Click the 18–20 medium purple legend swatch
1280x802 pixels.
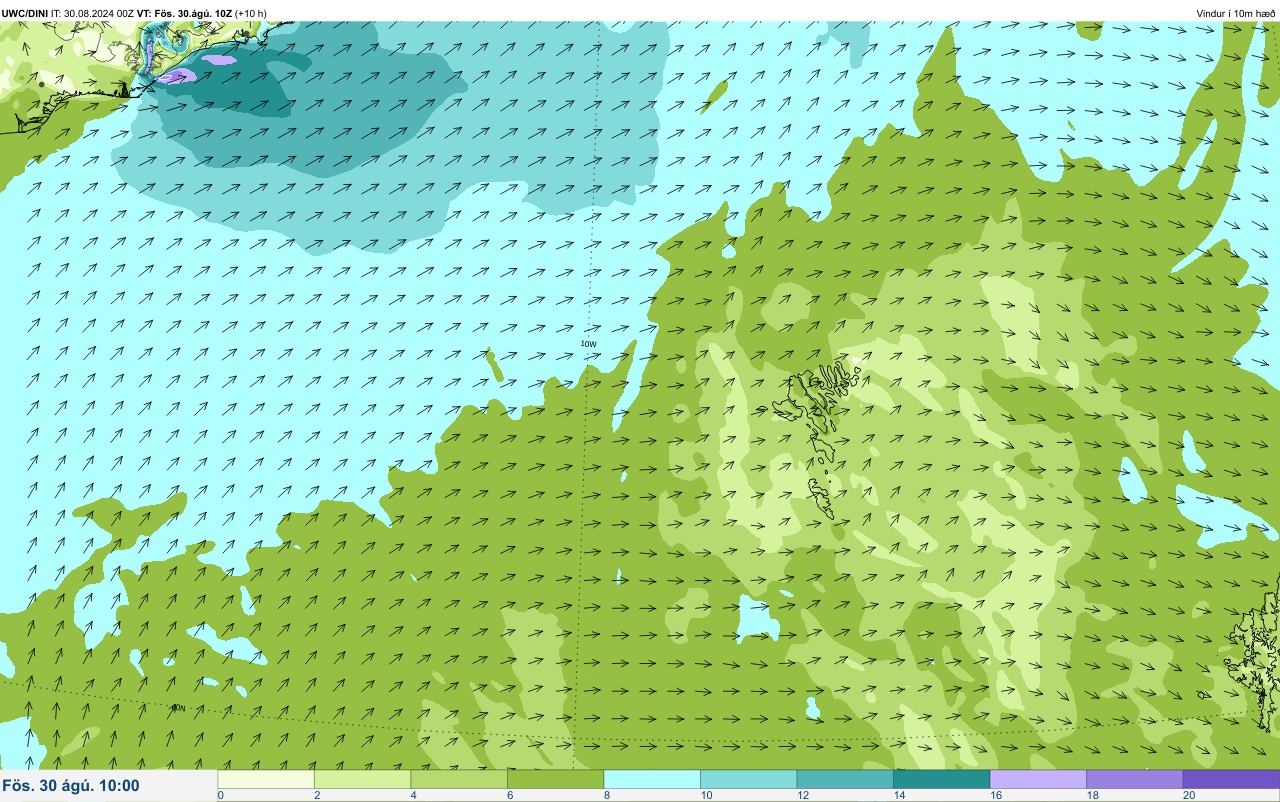pos(1134,779)
